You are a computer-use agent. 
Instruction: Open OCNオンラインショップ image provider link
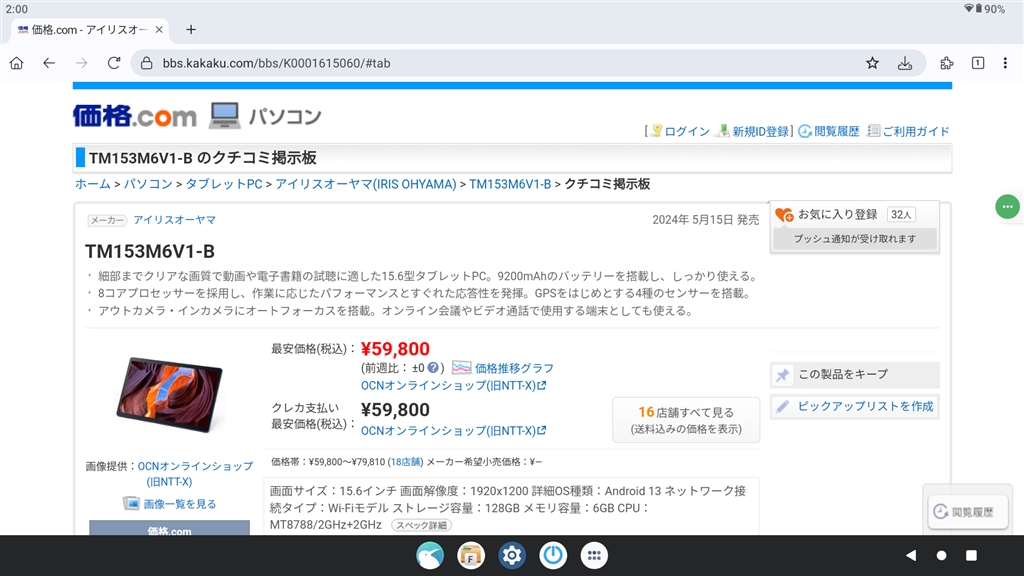(195, 473)
